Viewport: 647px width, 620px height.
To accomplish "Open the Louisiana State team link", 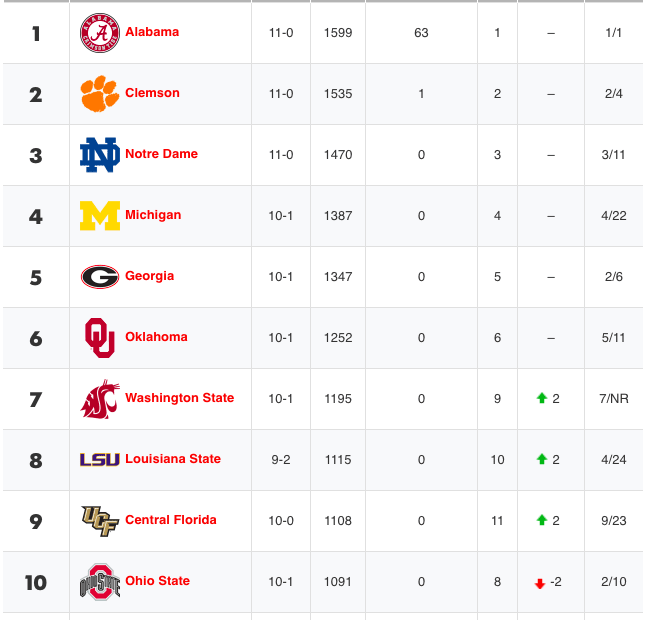I will (x=173, y=459).
